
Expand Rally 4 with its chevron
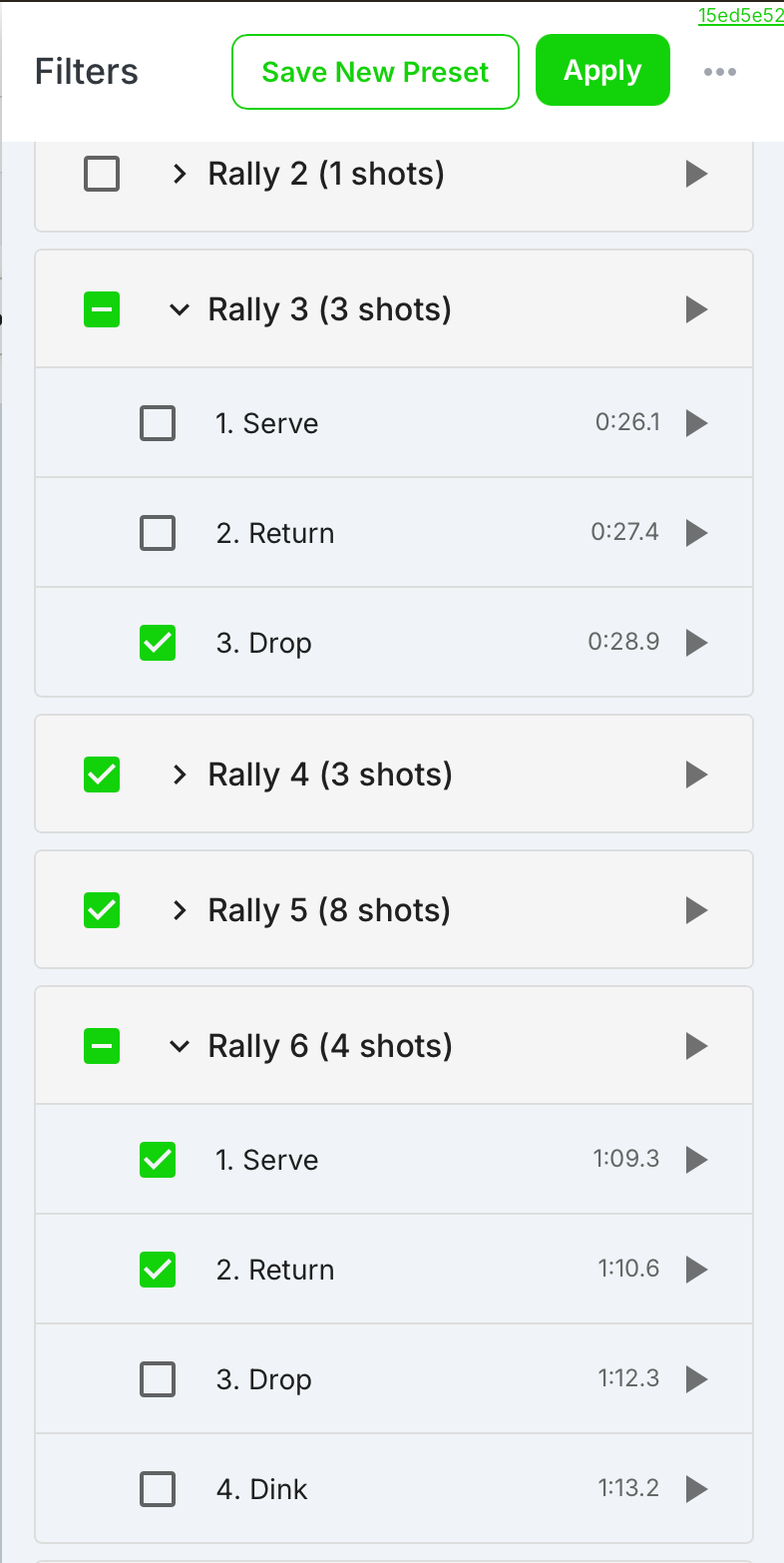180,775
